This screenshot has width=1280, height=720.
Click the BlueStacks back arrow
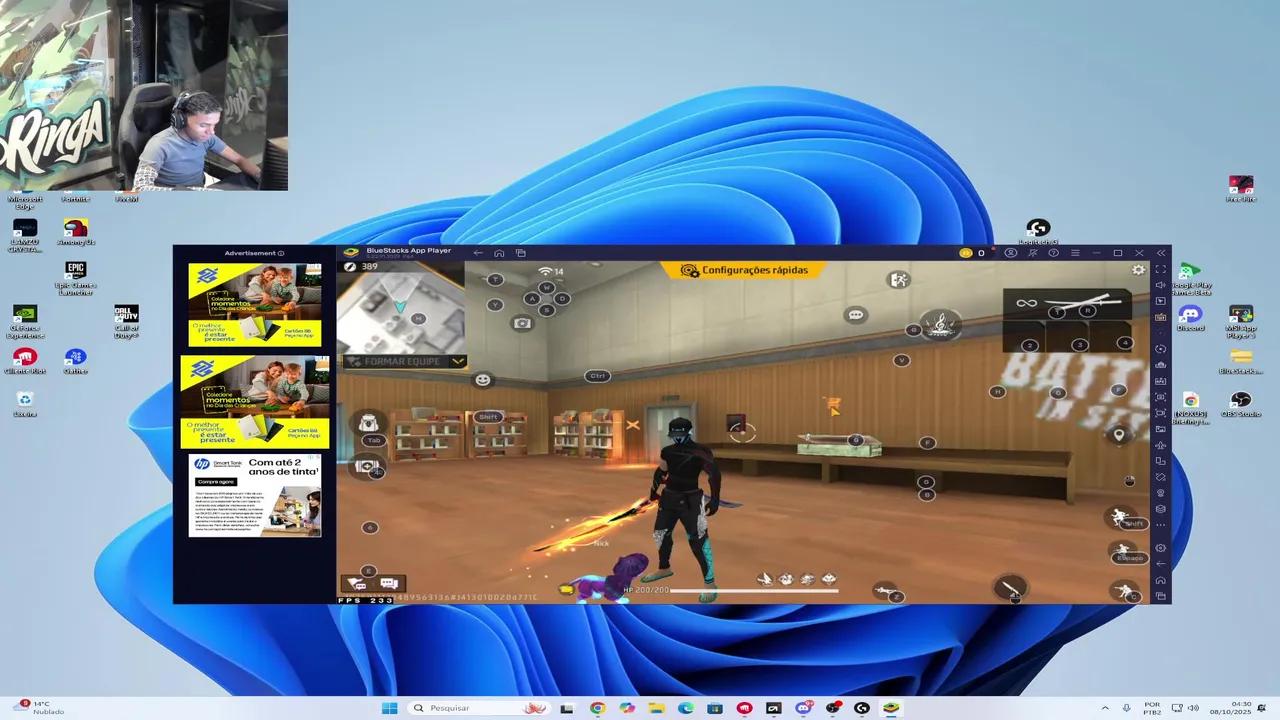[478, 253]
